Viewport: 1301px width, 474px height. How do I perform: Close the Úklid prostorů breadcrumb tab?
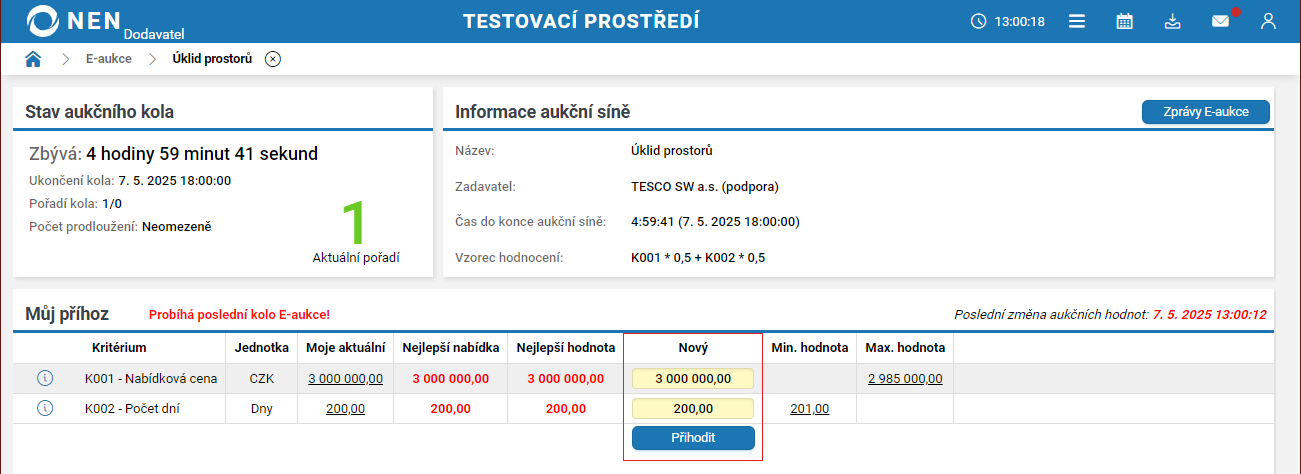273,59
